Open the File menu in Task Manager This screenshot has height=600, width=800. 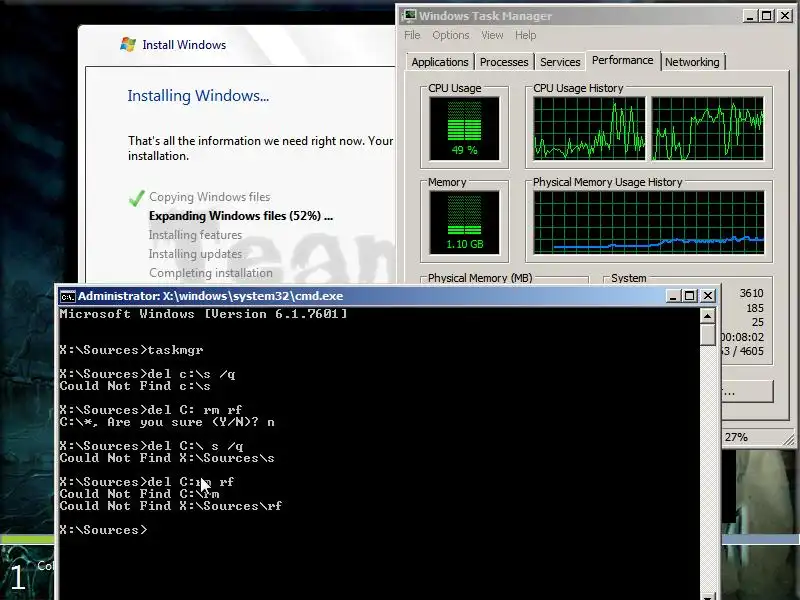(x=412, y=35)
